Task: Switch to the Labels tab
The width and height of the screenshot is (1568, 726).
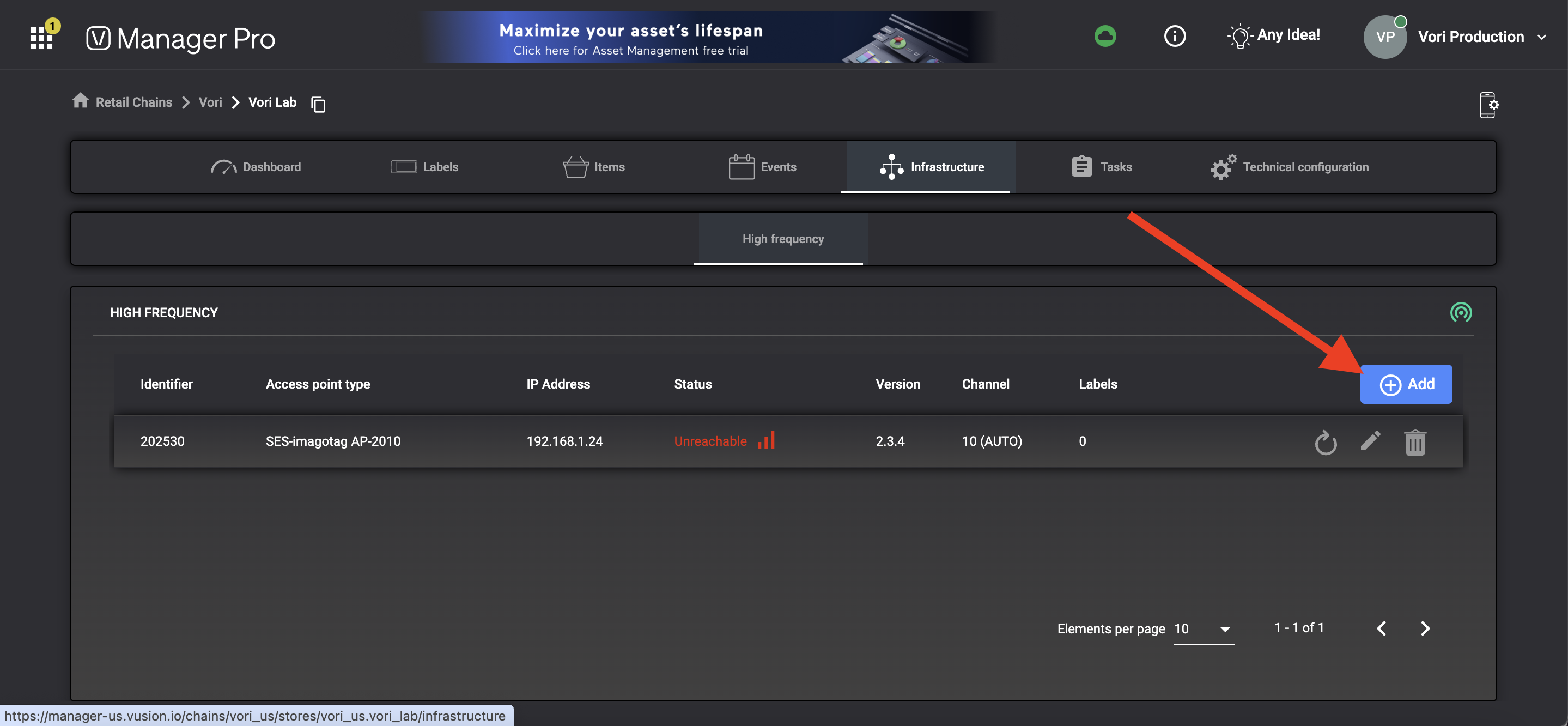Action: click(x=425, y=167)
